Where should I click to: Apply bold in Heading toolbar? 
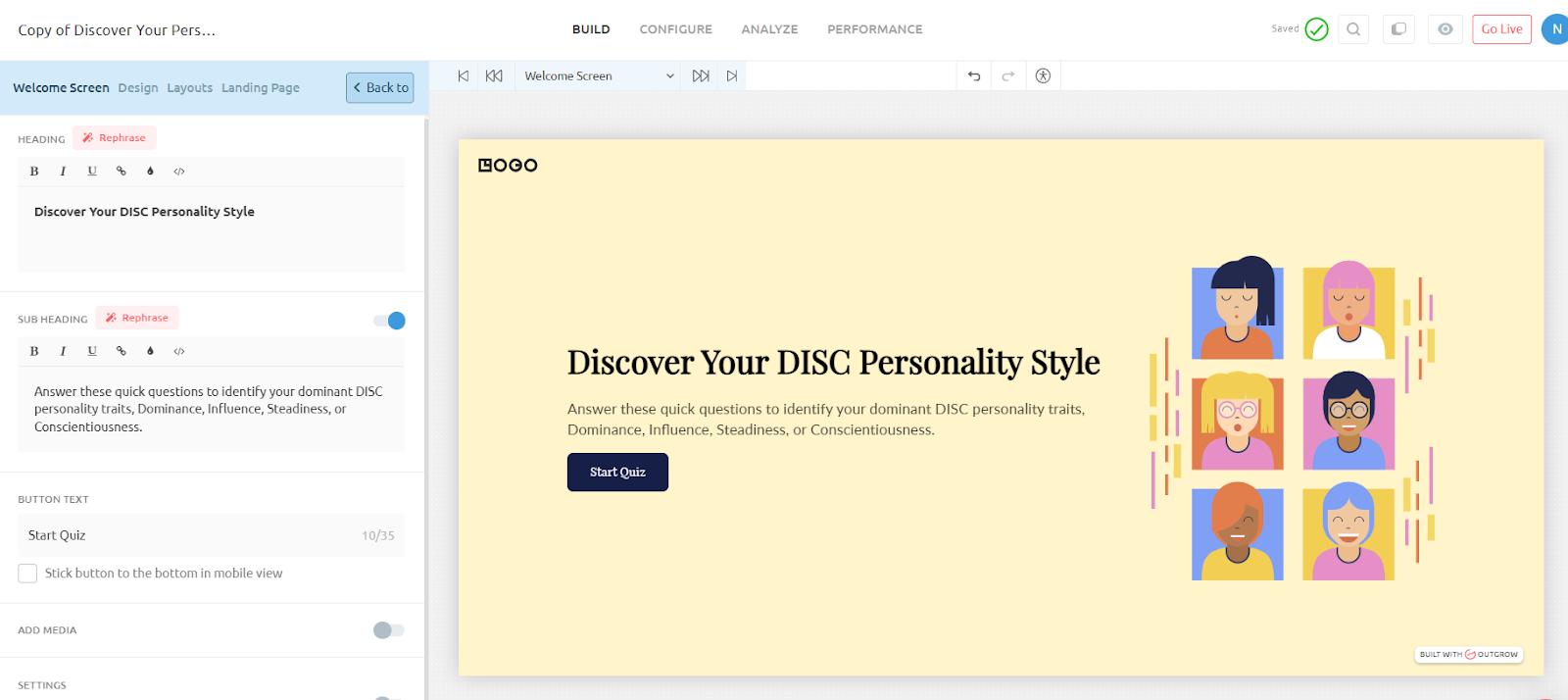[34, 172]
